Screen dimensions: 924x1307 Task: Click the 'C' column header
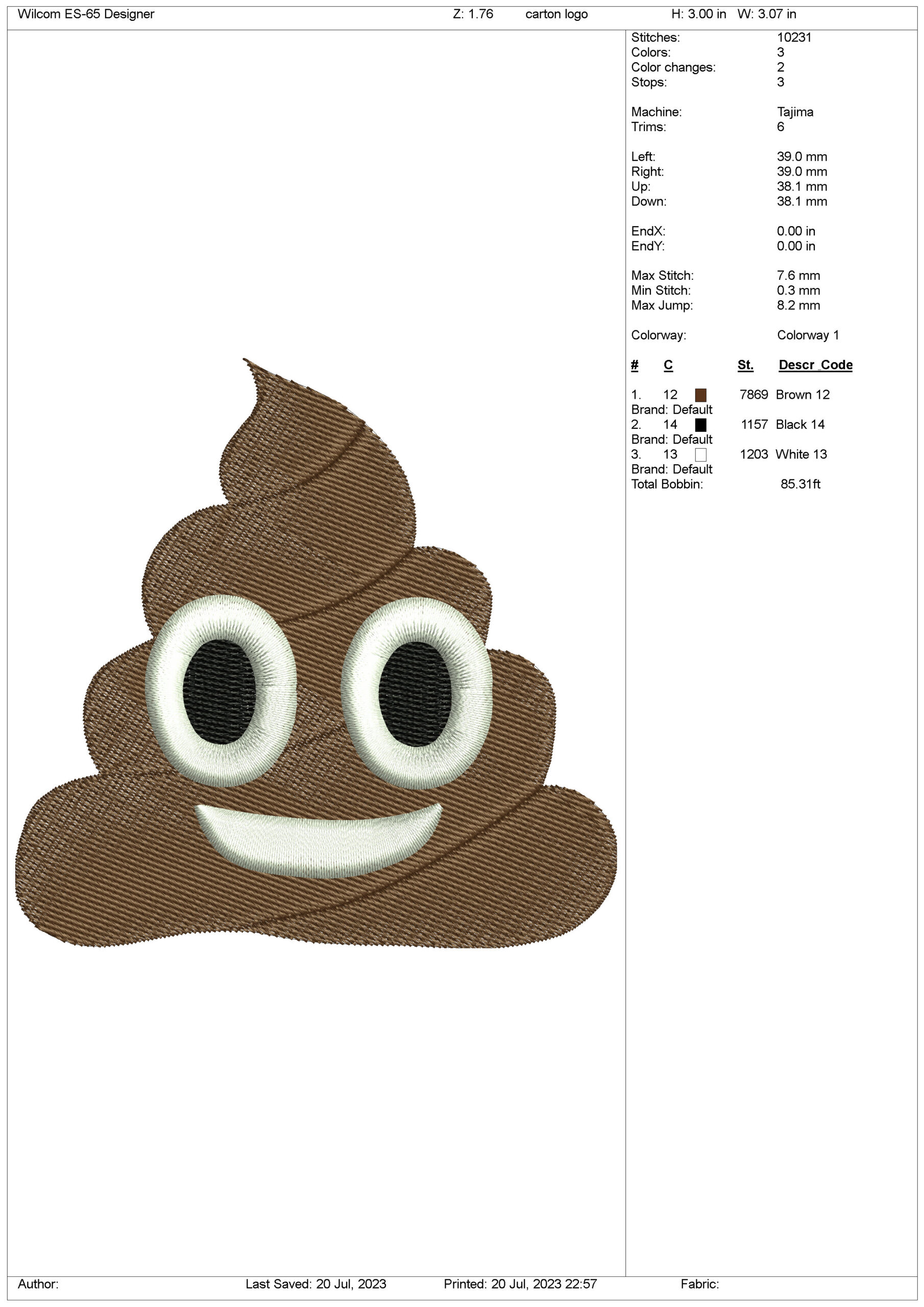pos(668,365)
